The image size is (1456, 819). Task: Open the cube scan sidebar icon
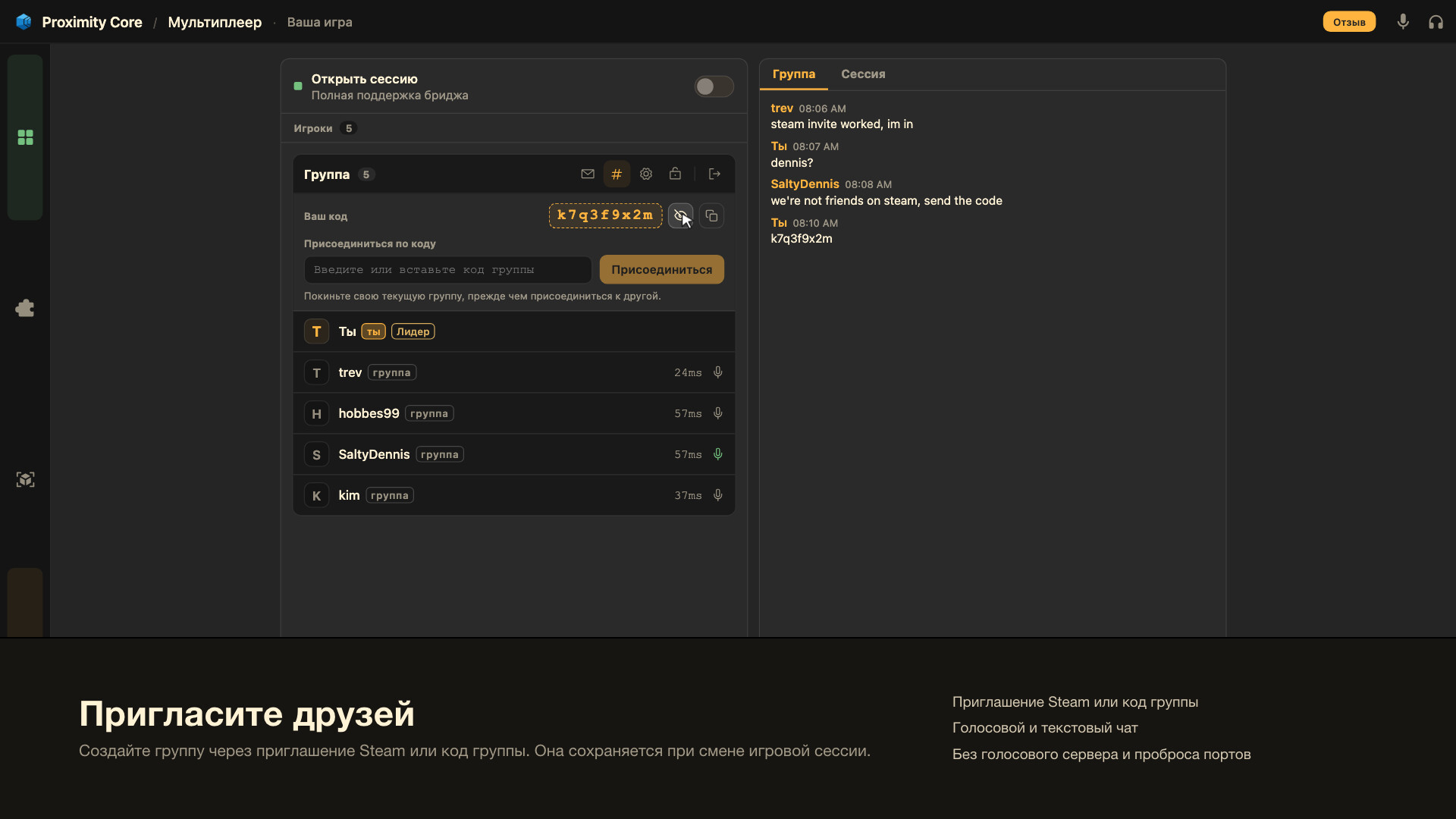(25, 479)
